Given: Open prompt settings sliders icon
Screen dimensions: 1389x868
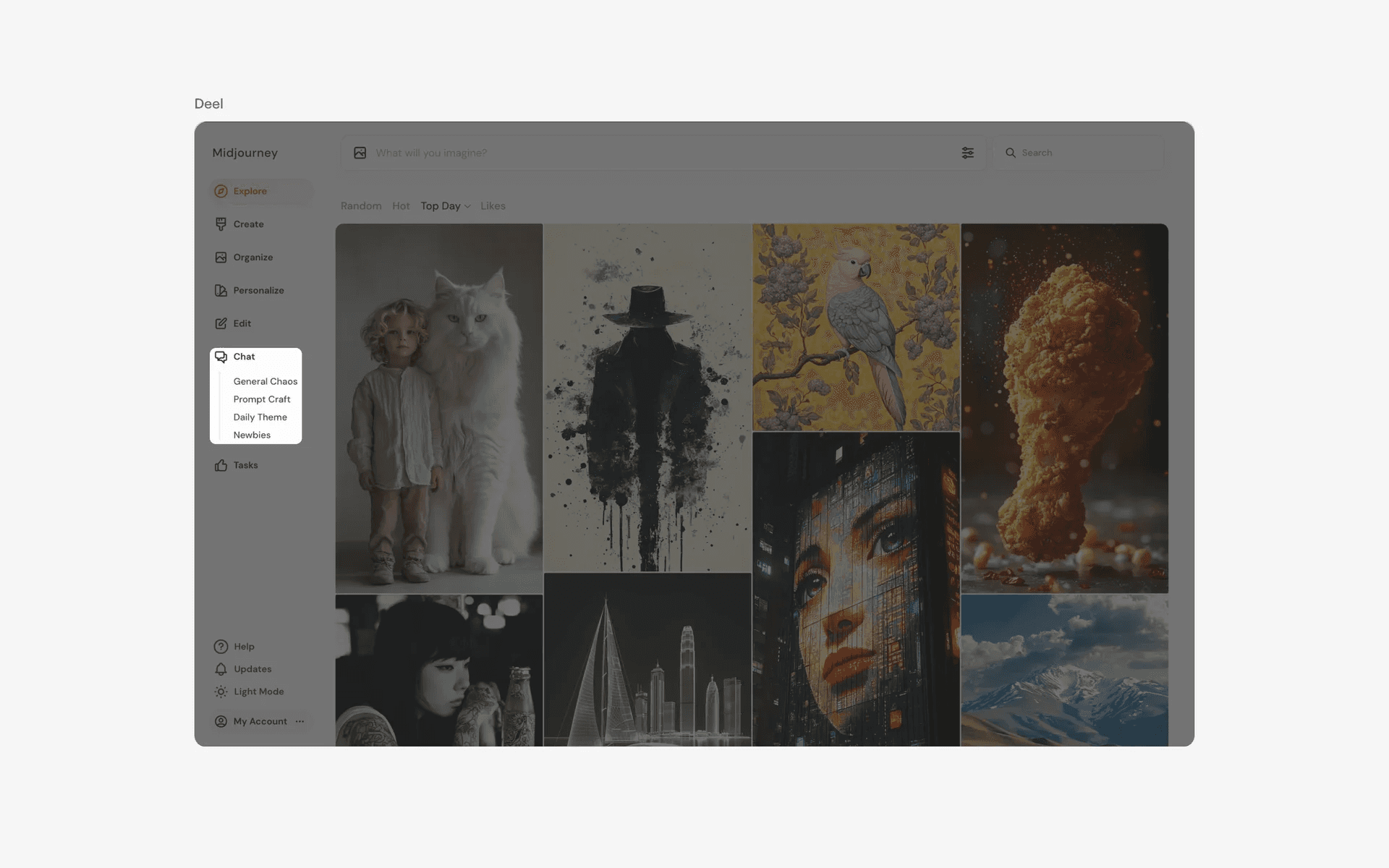Looking at the screenshot, I should click(x=967, y=153).
